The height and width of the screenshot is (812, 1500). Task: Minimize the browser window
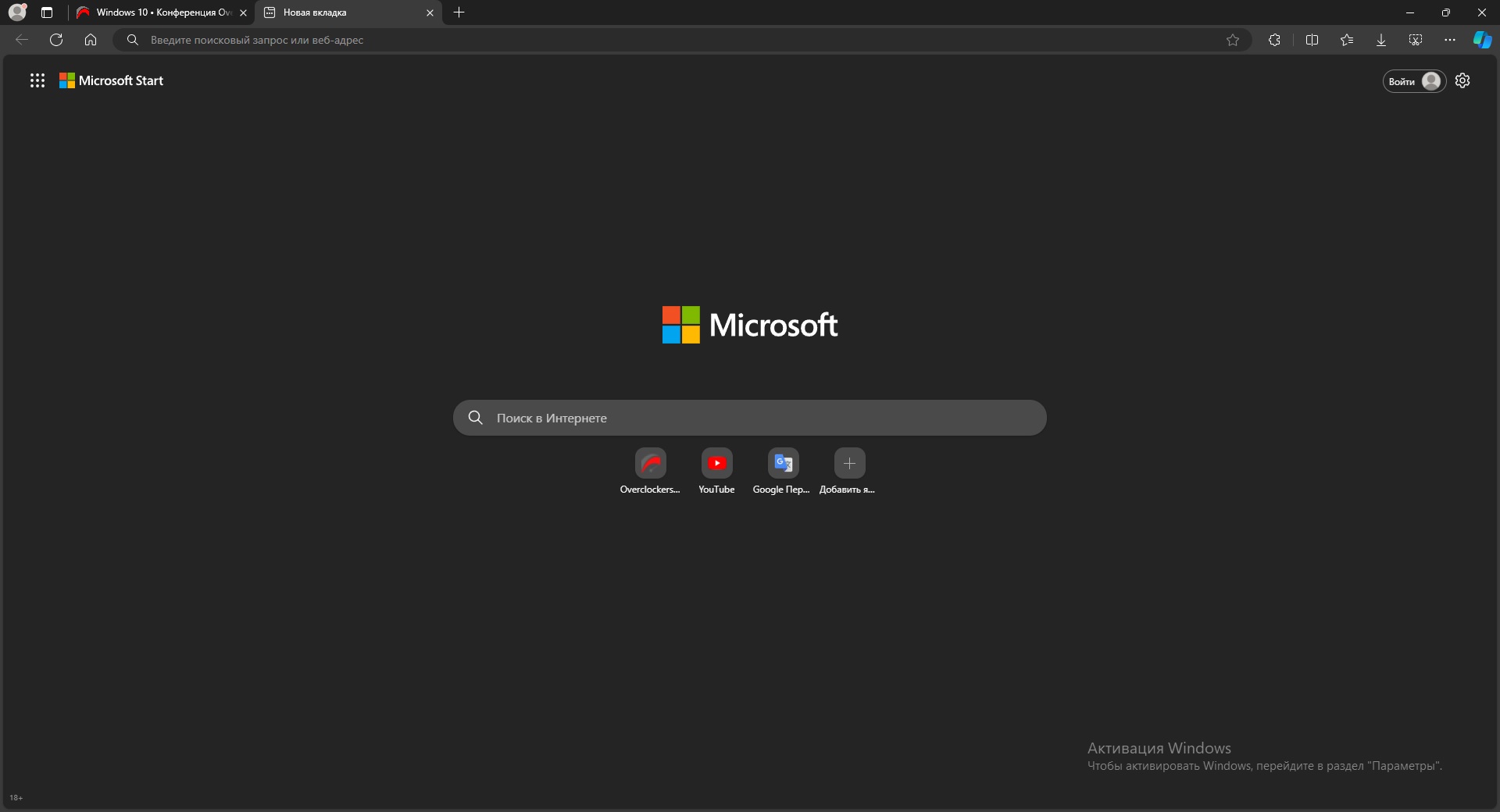coord(1410,12)
